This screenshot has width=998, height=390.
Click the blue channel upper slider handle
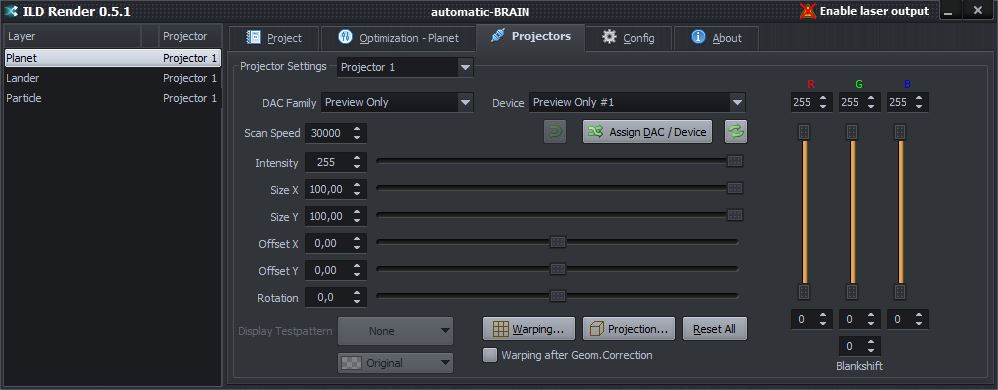click(x=899, y=132)
